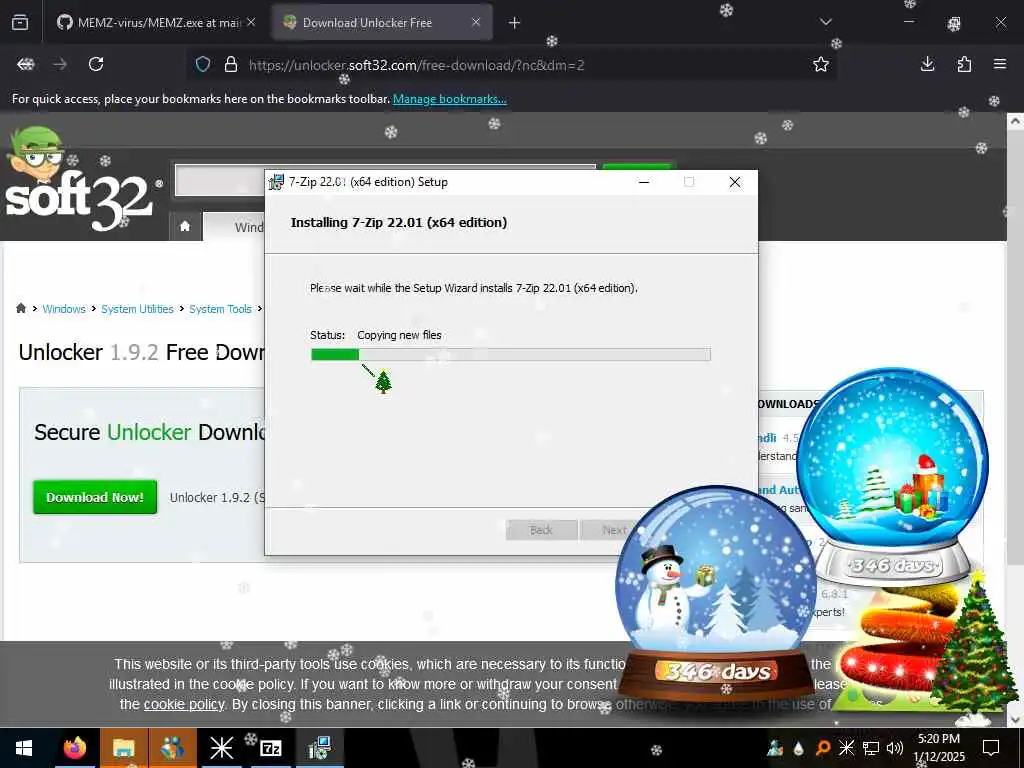Click the orange magnifier tray icon

[823, 748]
